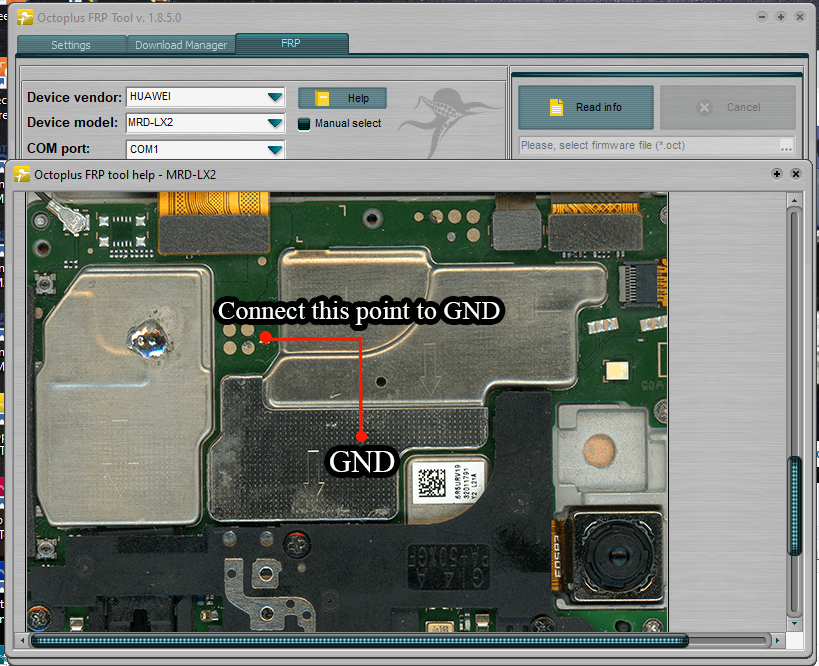
Task: Maximize the main Octoplus FRP Tool window
Action: (x=780, y=17)
